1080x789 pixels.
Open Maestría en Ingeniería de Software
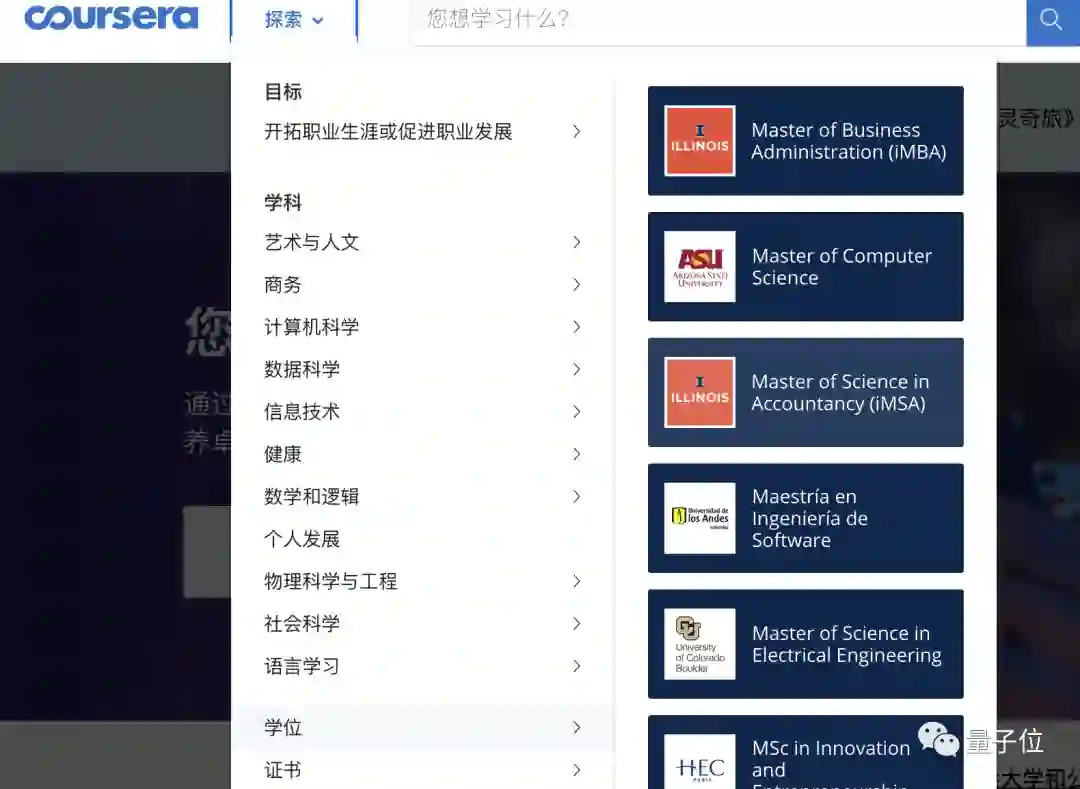(805, 518)
